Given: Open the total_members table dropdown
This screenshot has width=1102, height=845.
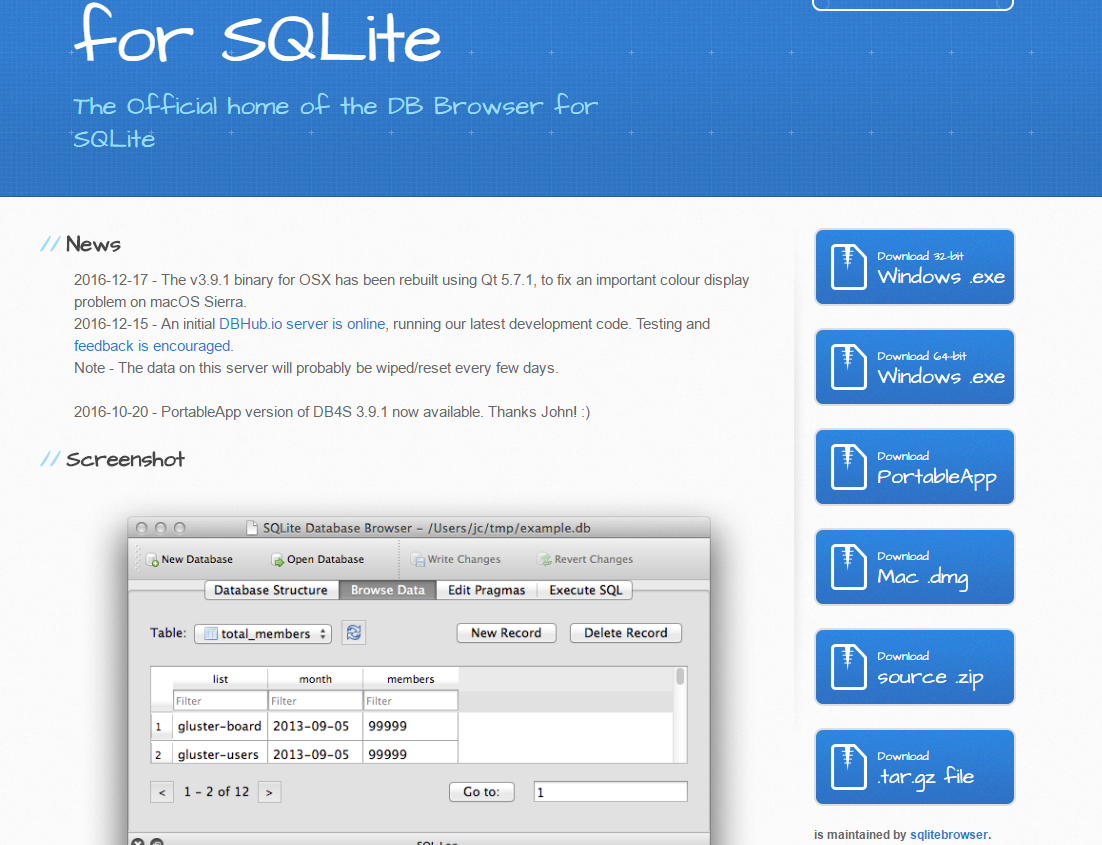Looking at the screenshot, I should 262,632.
